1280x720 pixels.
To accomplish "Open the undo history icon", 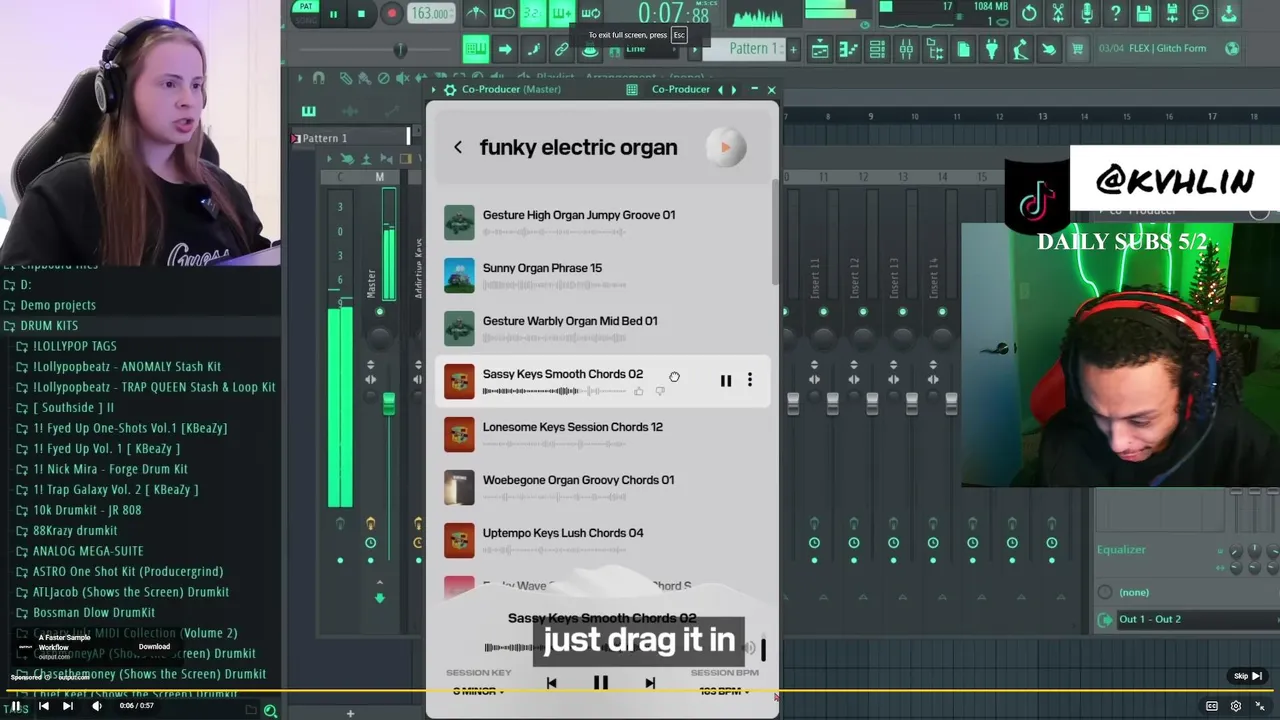I will point(1029,13).
